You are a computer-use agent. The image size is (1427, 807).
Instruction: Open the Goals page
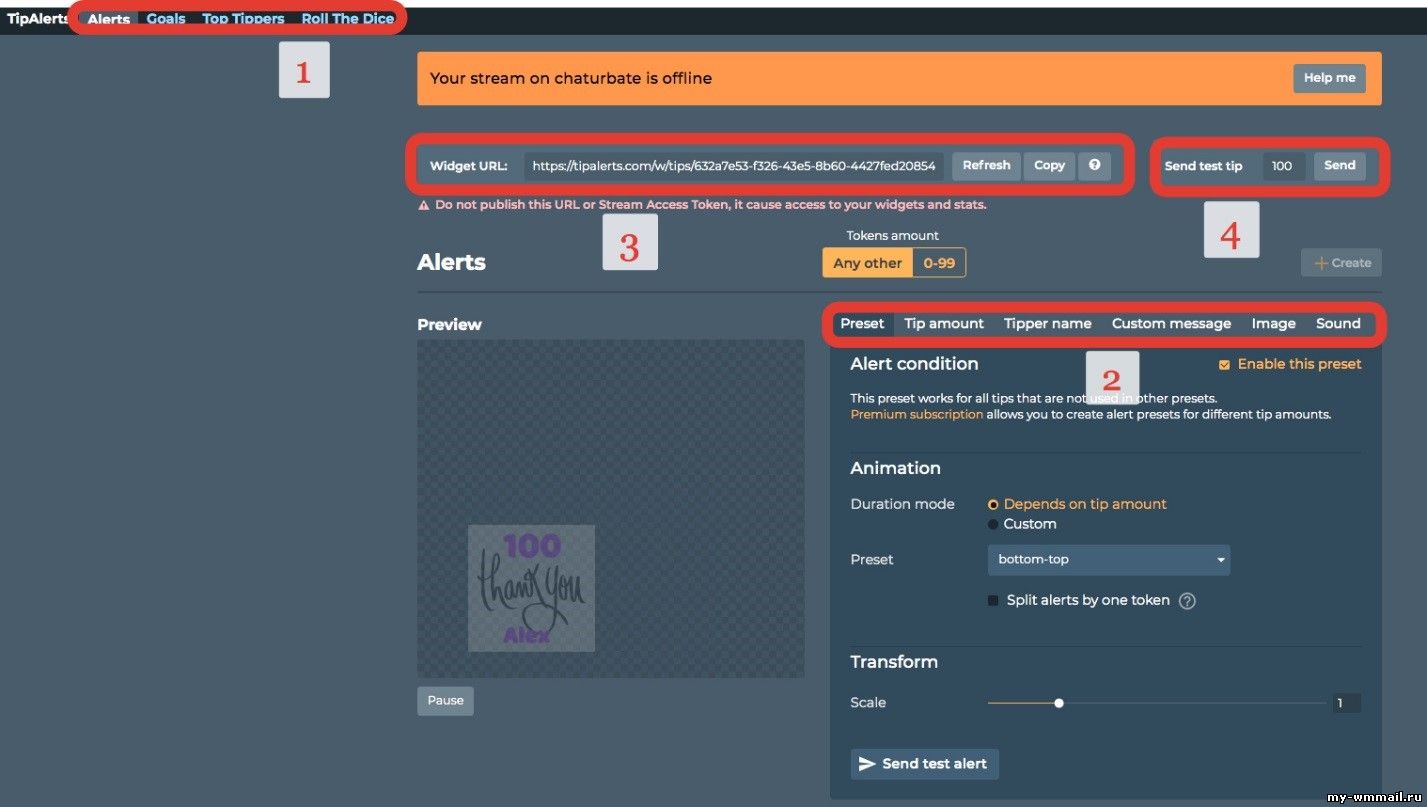click(166, 19)
